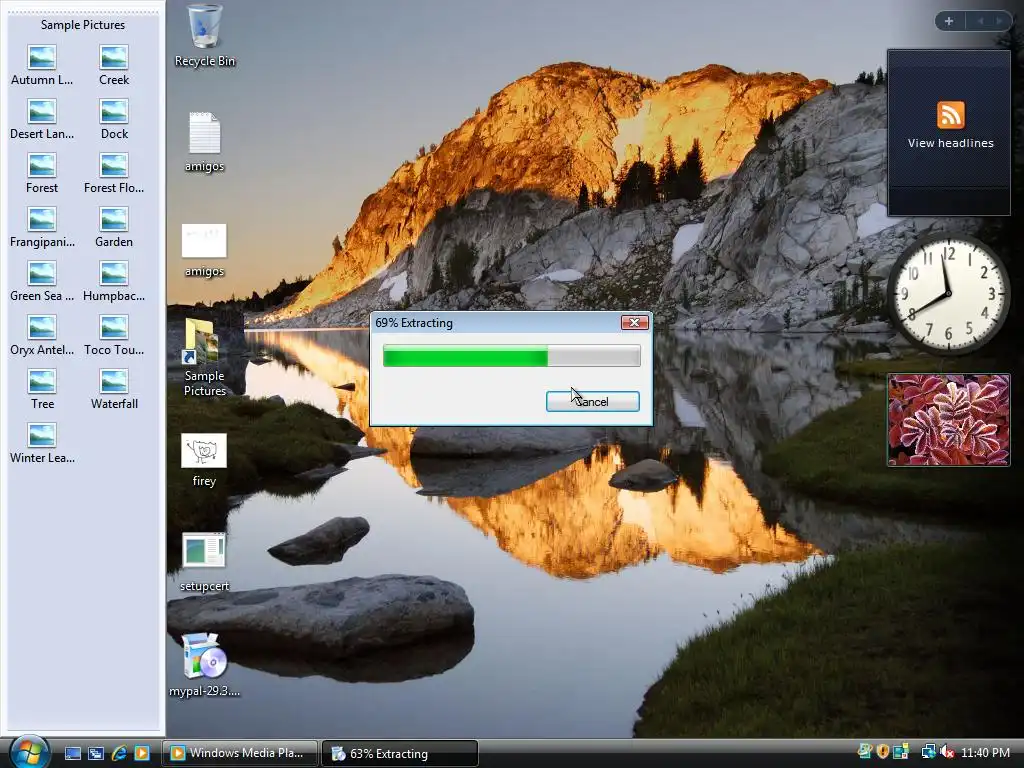Select the Frangipani picture icon

[42, 228]
